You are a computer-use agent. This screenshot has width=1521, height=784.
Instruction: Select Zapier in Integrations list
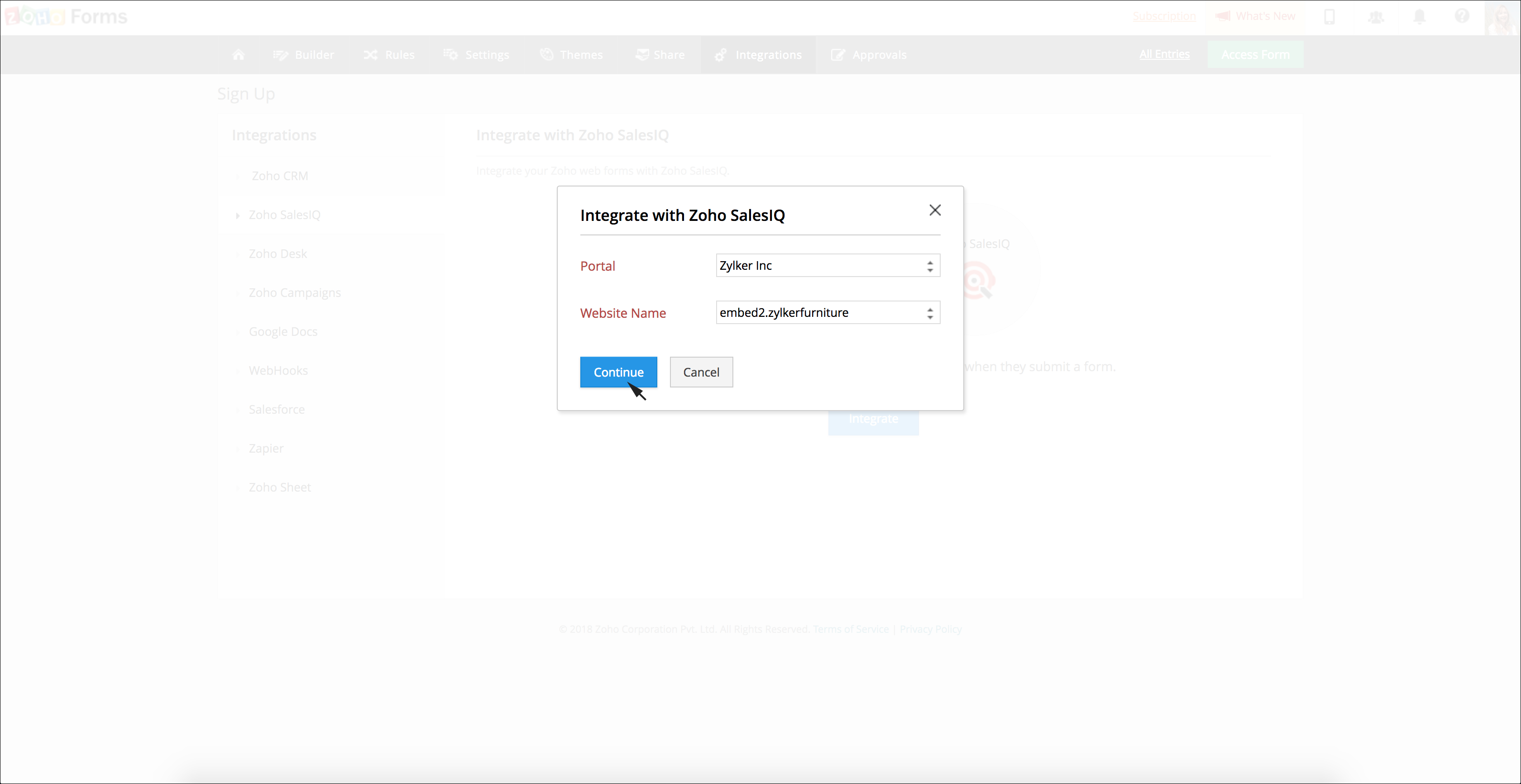266,449
